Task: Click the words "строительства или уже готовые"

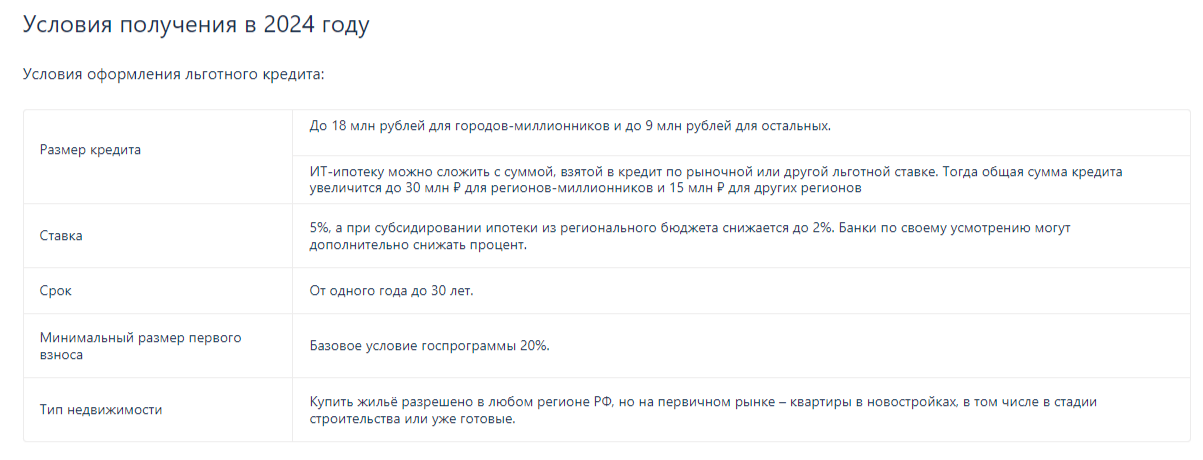Action: tap(413, 418)
